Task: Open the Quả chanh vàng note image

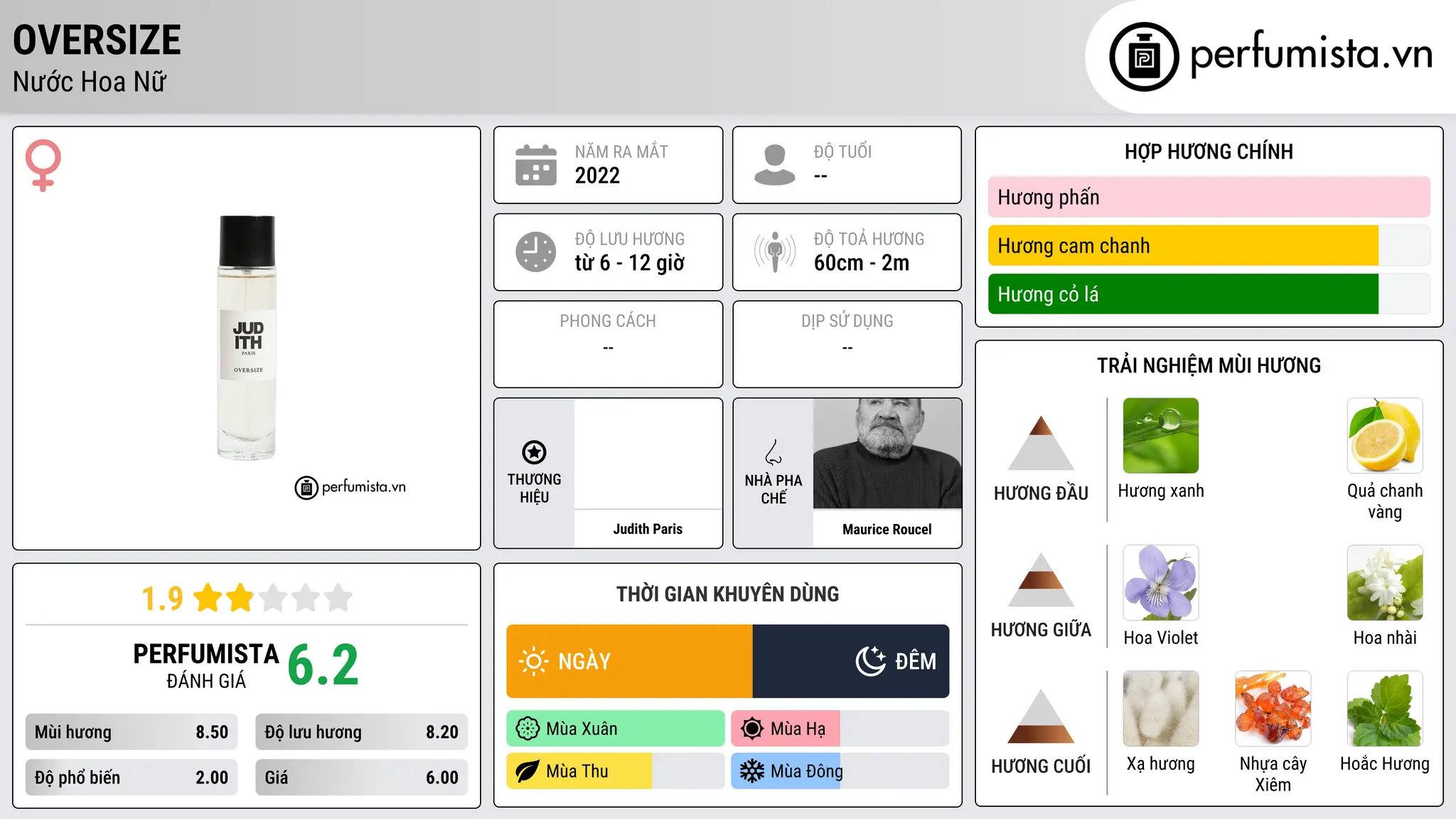Action: (x=1385, y=436)
